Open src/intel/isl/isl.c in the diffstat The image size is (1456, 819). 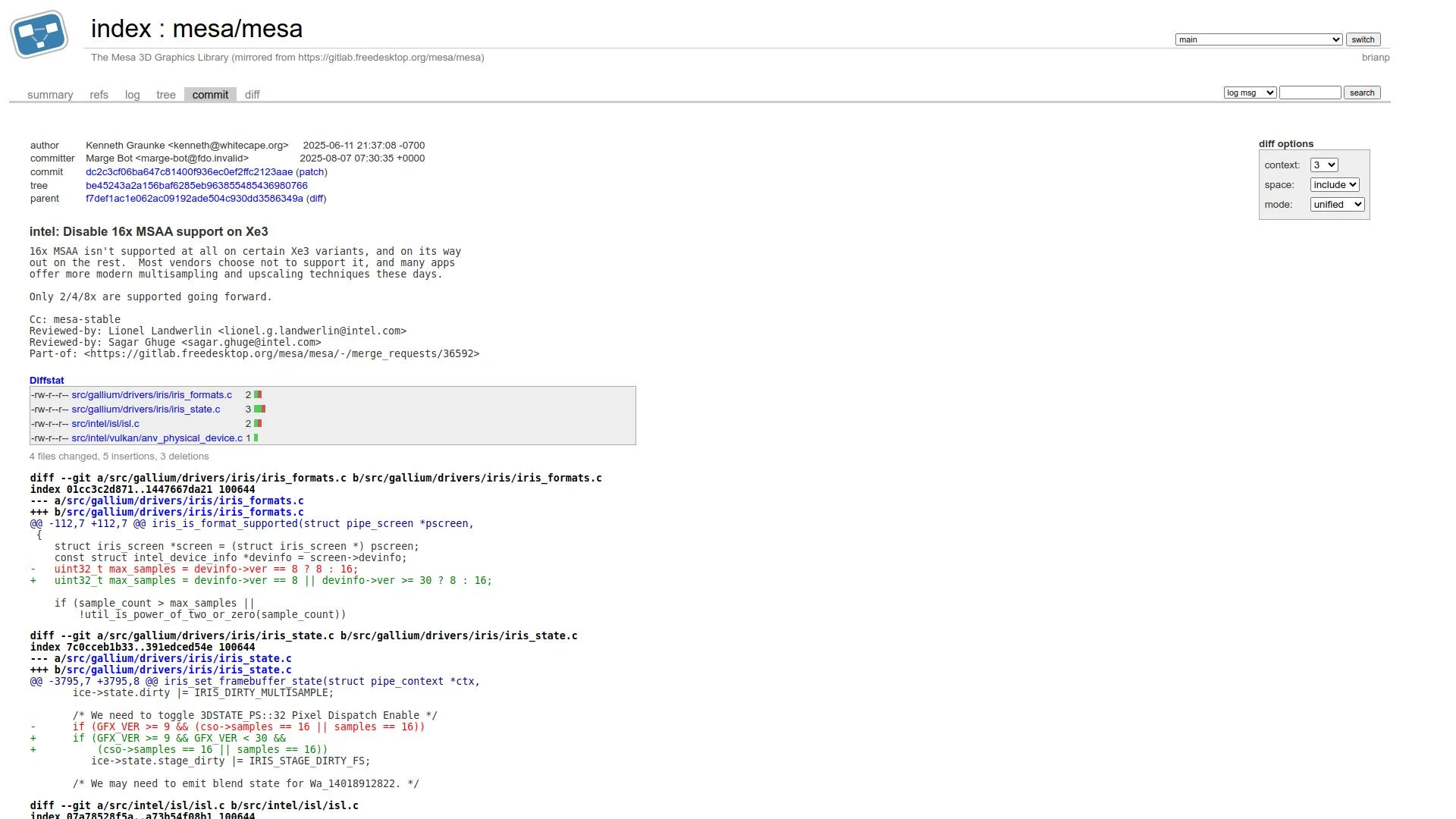click(x=105, y=424)
